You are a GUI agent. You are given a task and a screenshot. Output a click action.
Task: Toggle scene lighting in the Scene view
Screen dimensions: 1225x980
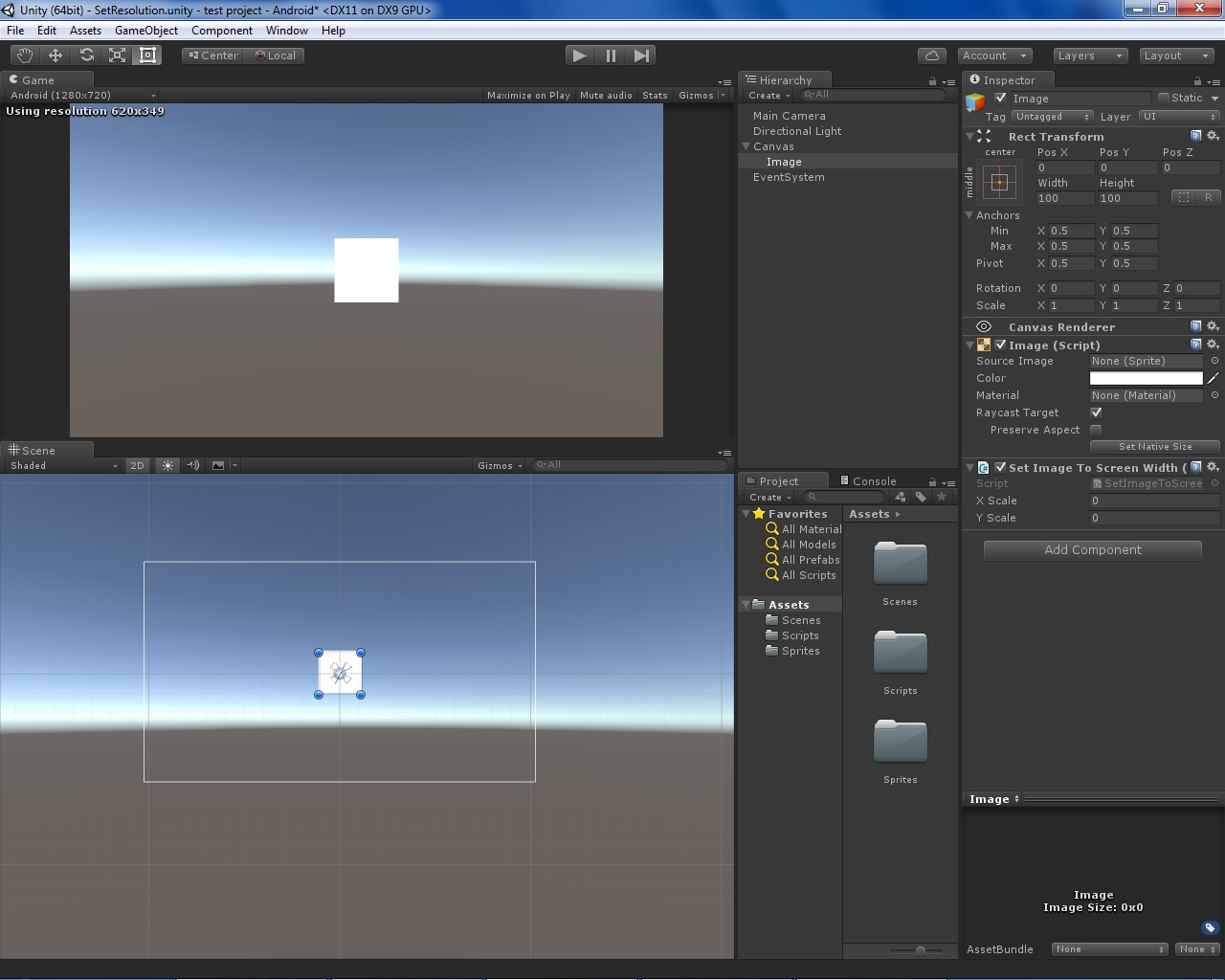167,465
